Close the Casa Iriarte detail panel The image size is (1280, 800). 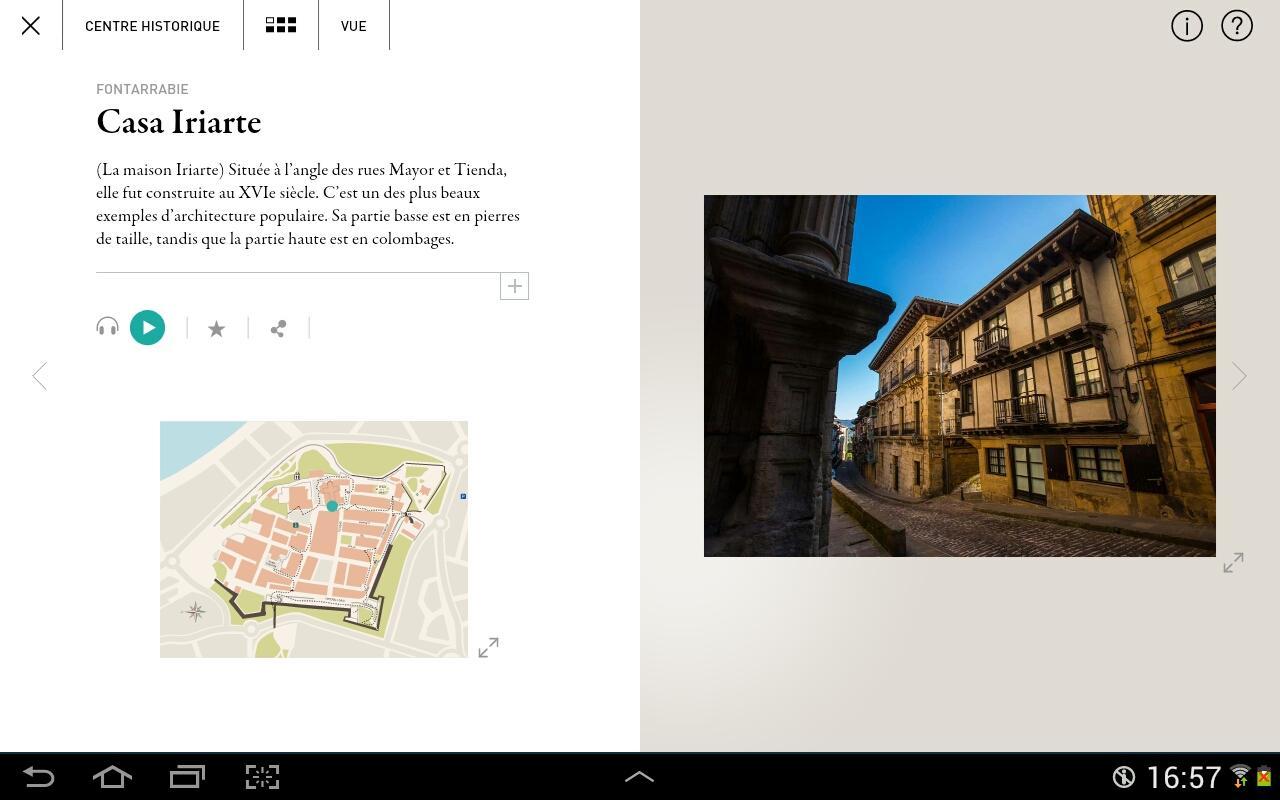click(x=31, y=26)
